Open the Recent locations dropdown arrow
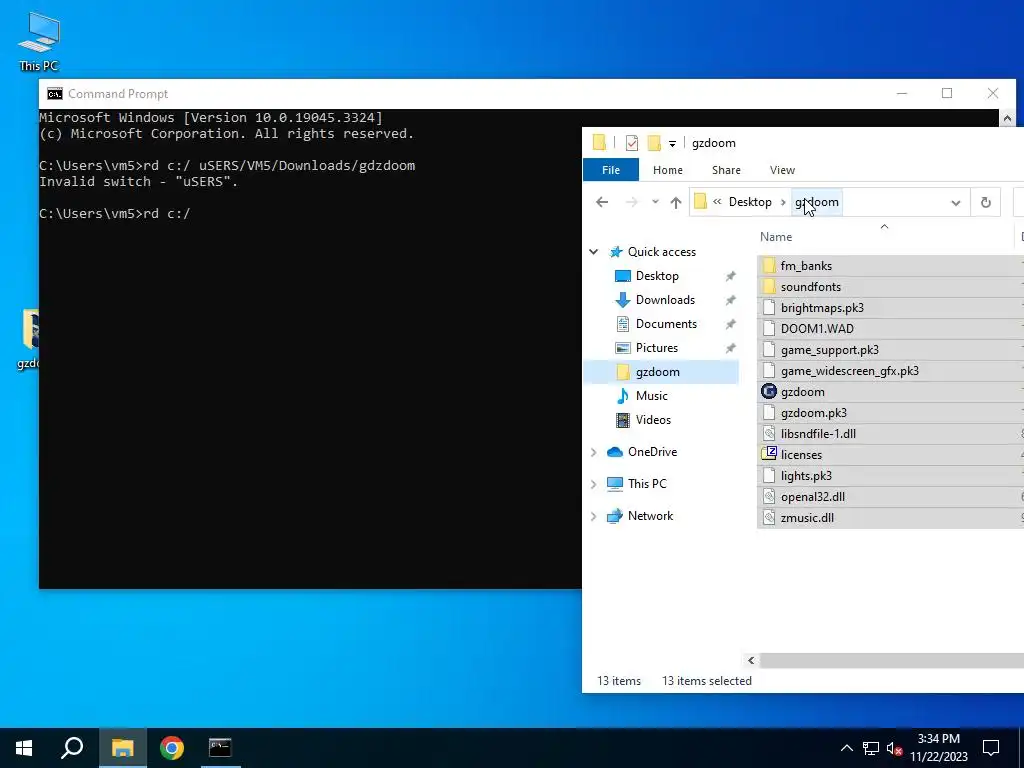The width and height of the screenshot is (1024, 768). (655, 202)
